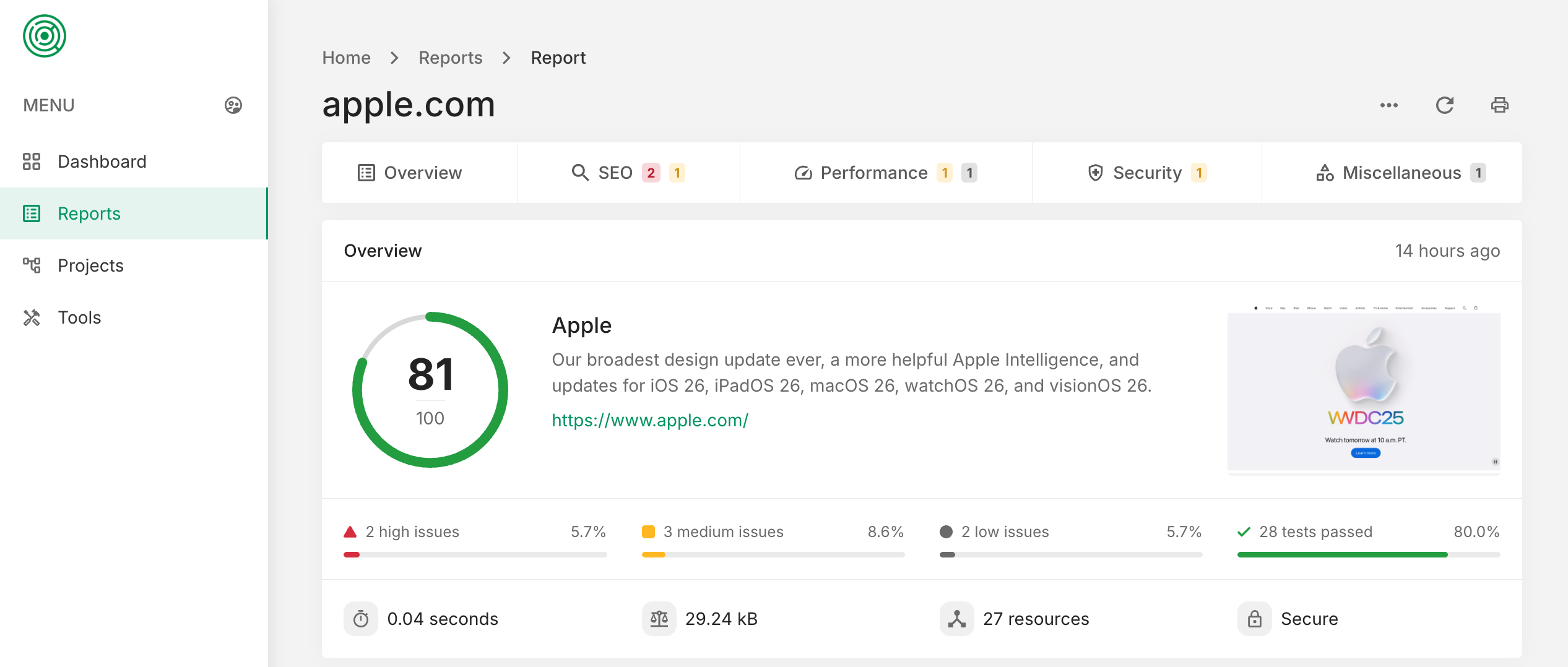
Task: Open the https://www.apple.com/ link
Action: click(x=650, y=420)
